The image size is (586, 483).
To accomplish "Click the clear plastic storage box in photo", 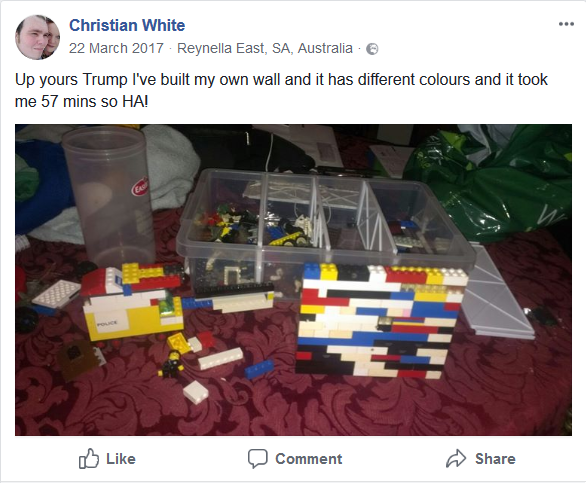I will click(x=326, y=232).
